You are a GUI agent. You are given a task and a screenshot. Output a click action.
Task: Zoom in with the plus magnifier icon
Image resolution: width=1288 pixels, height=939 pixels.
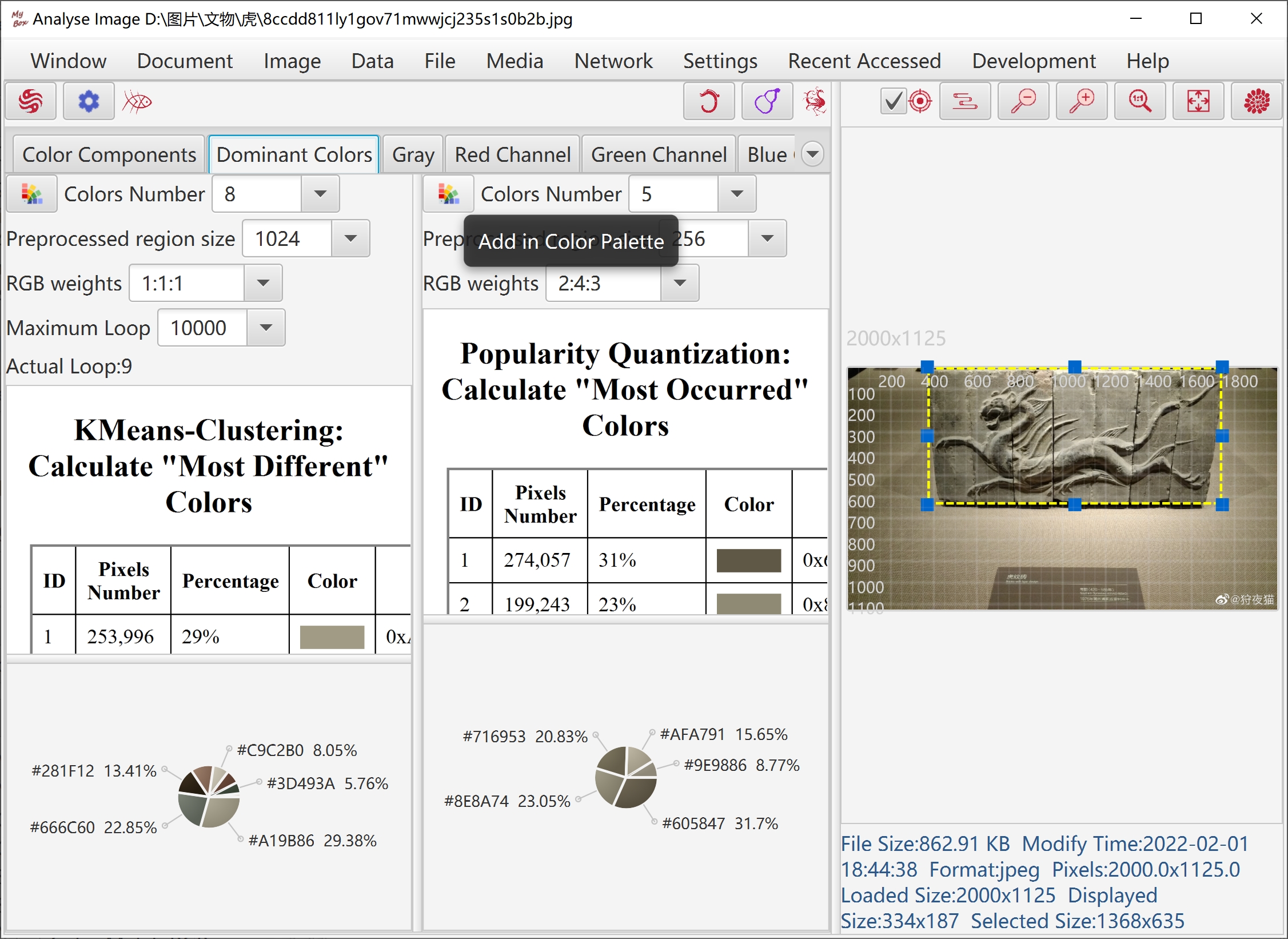1082,102
